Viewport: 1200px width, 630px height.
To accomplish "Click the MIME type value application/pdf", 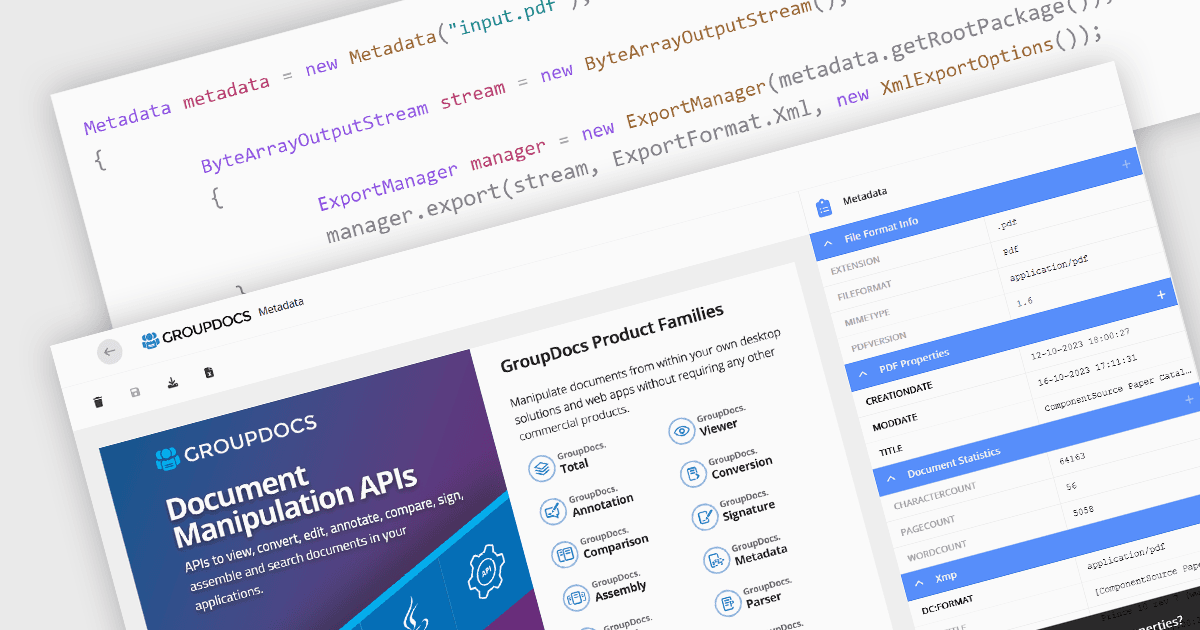I will click(1048, 266).
